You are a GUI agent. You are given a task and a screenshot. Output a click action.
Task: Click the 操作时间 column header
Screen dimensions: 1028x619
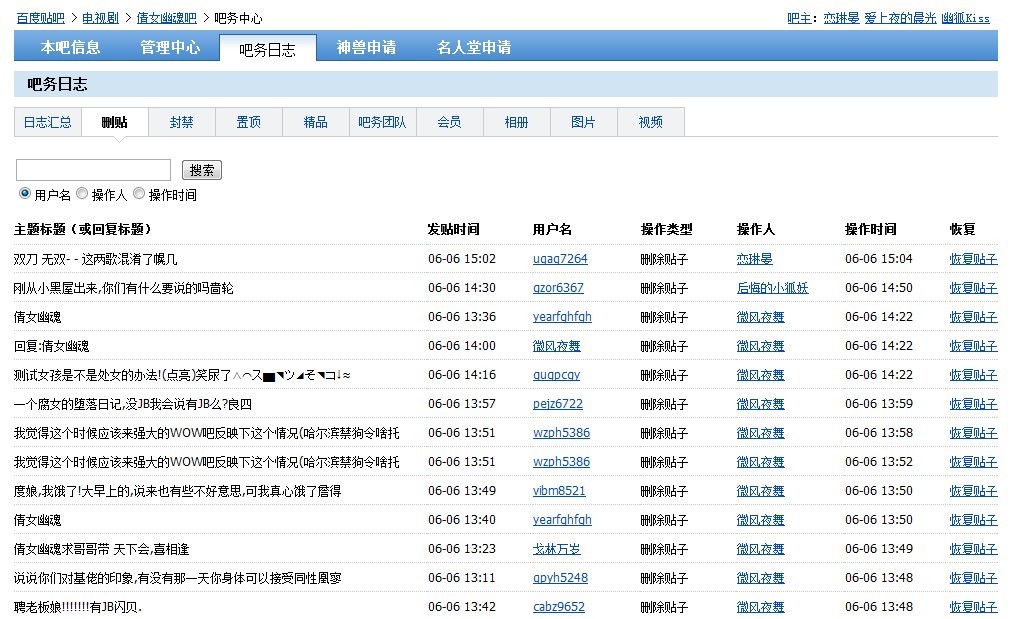point(871,229)
